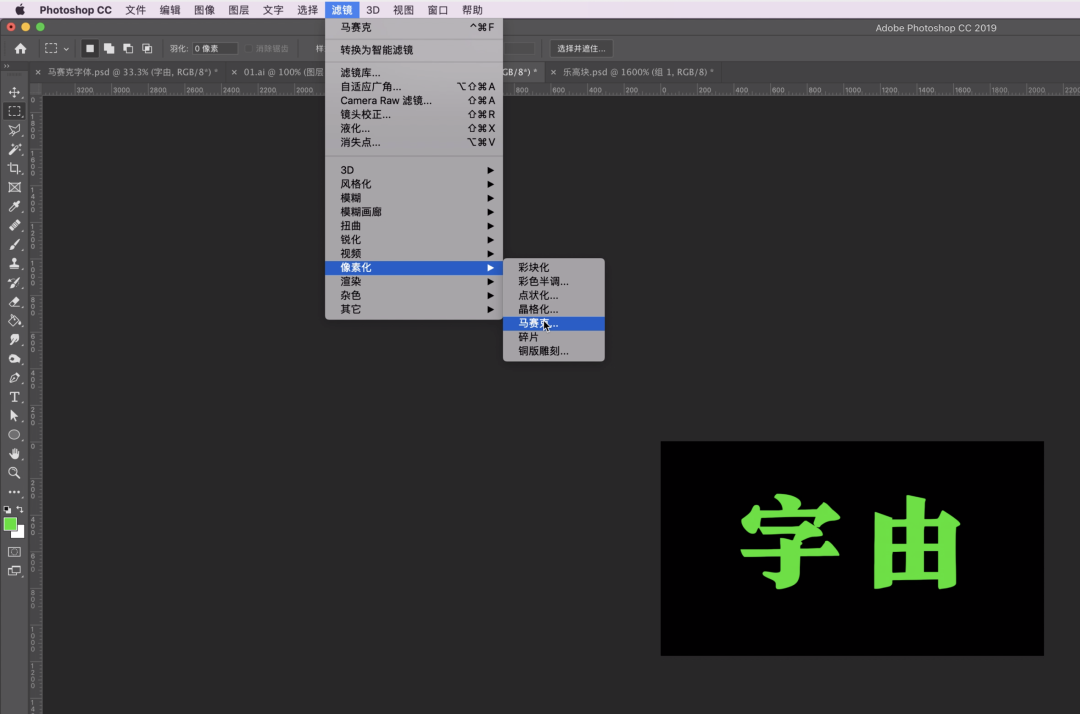Screen dimensions: 1080x714
Task: Choose the Eyedropper tool
Action: (x=14, y=206)
